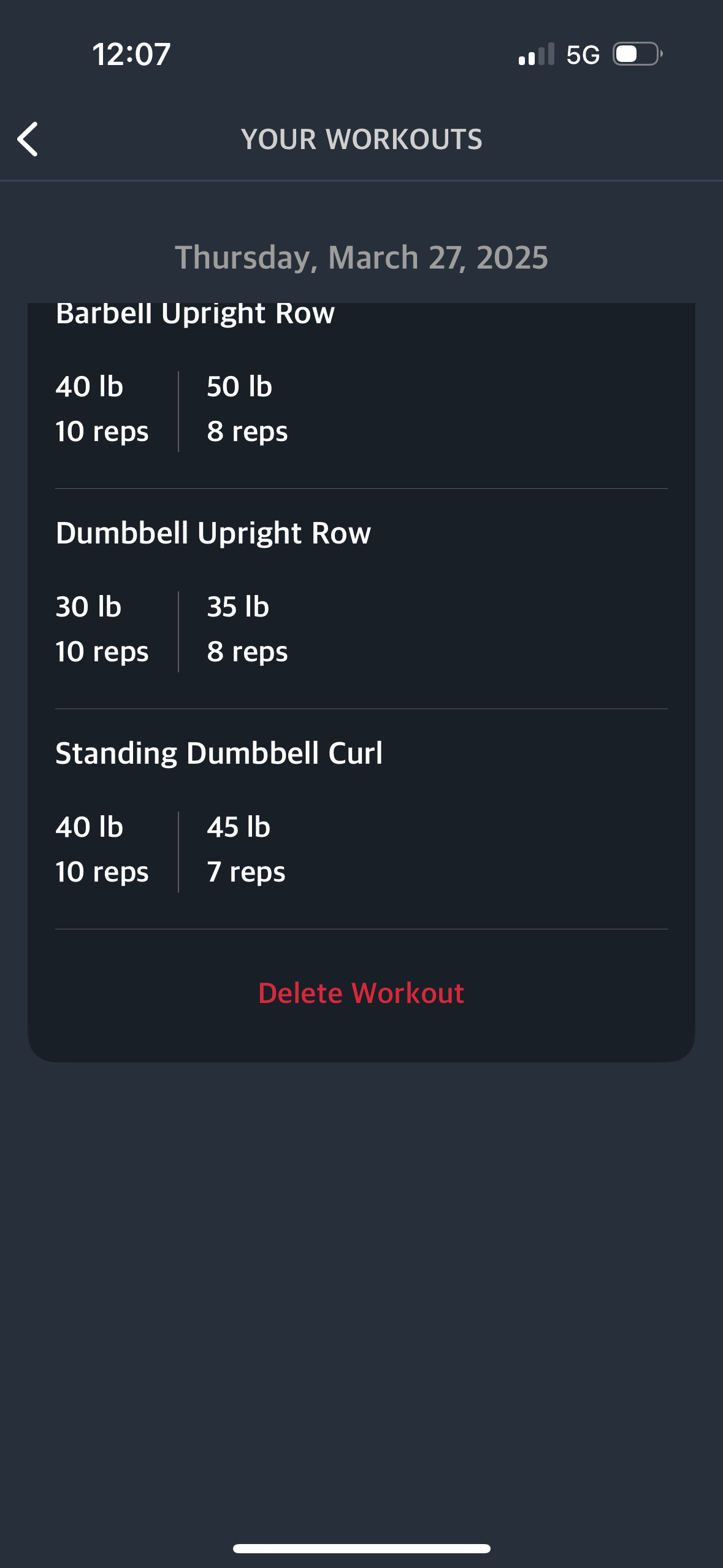Viewport: 723px width, 1568px height.
Task: Tap the battery status icon
Action: click(x=638, y=54)
